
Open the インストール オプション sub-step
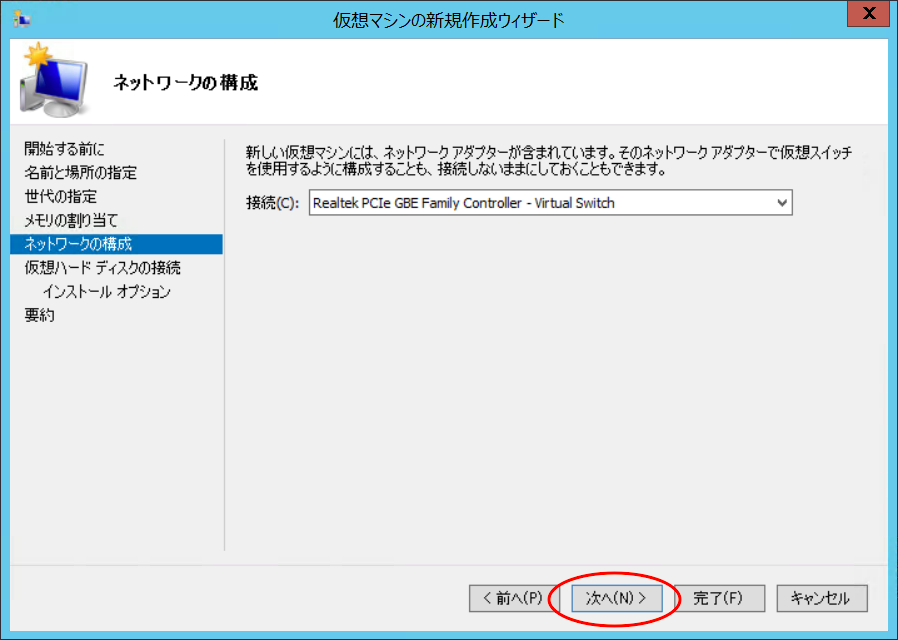click(106, 292)
